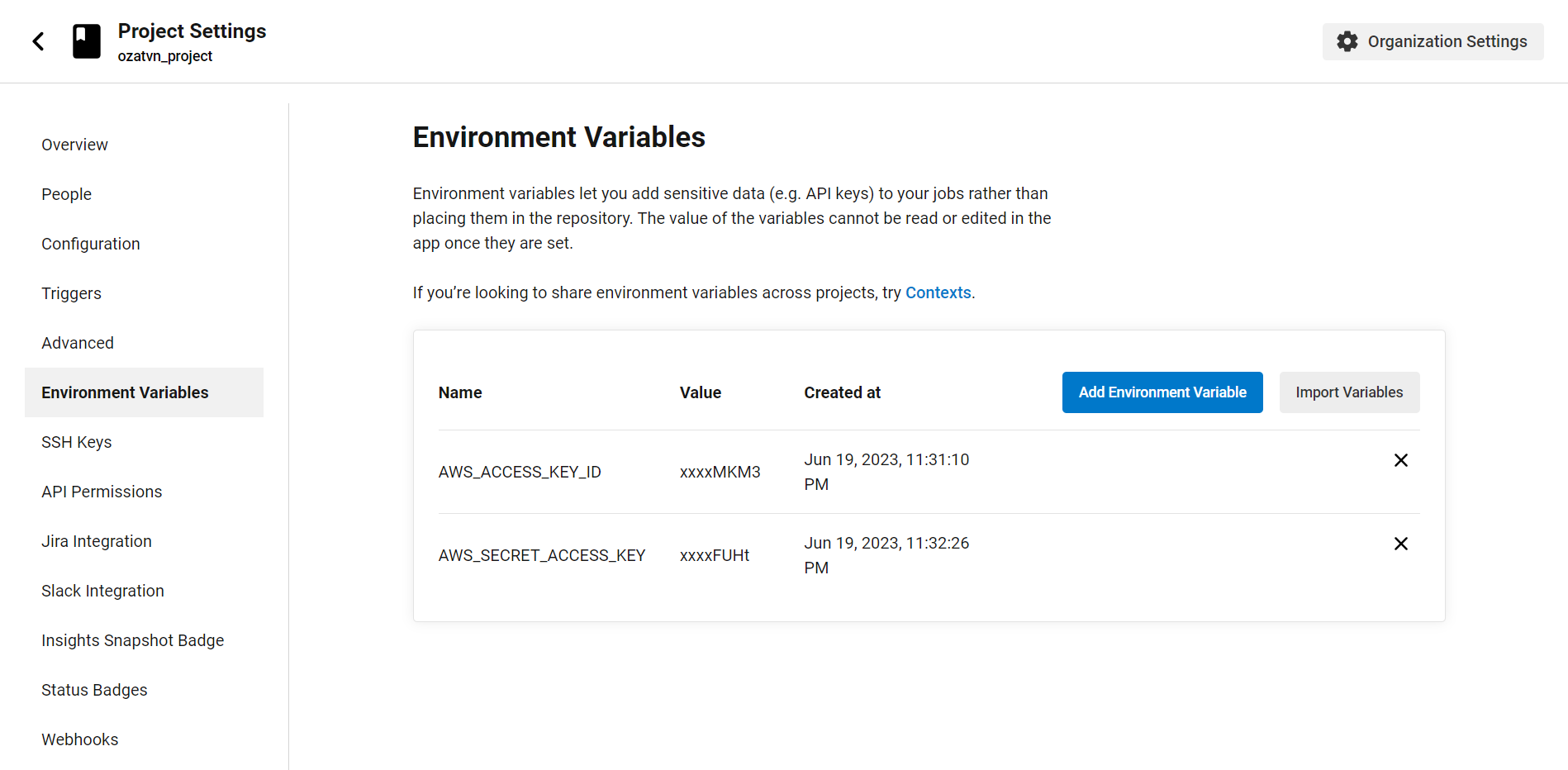The height and width of the screenshot is (770, 1568).
Task: Click Add Environment Variable button
Action: pos(1162,392)
